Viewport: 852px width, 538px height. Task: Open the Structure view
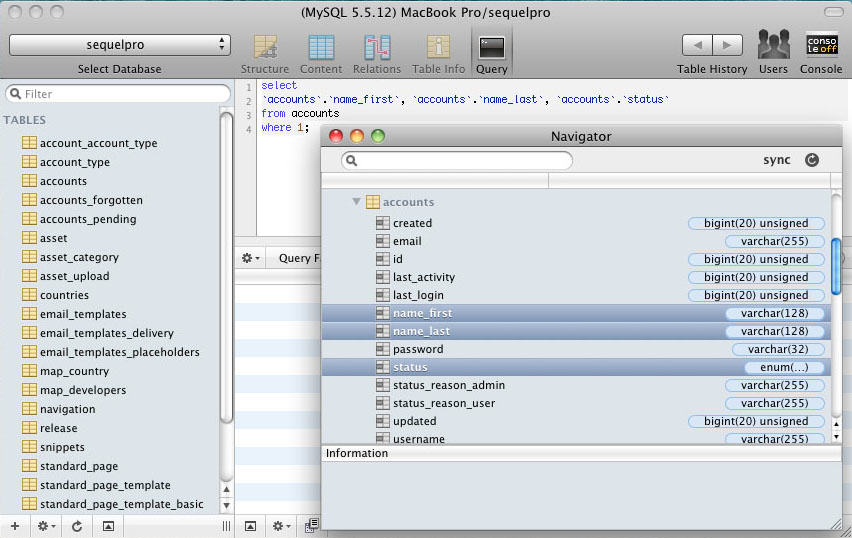tap(265, 54)
